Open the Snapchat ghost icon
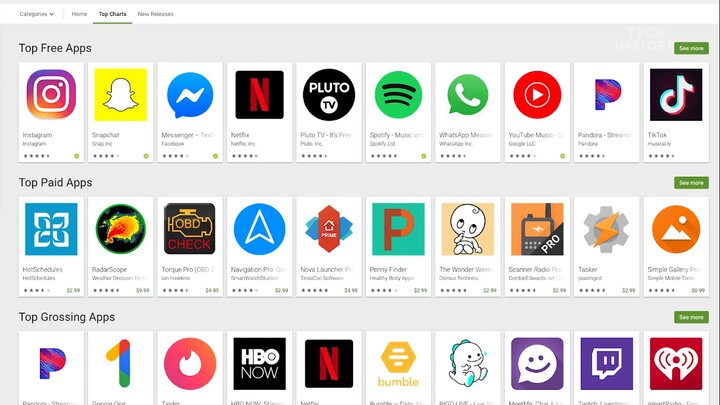720x405 pixels. pyautogui.click(x=121, y=95)
